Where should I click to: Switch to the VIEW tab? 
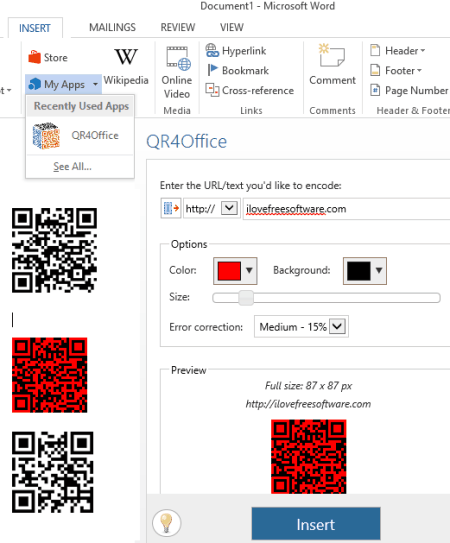pyautogui.click(x=232, y=27)
